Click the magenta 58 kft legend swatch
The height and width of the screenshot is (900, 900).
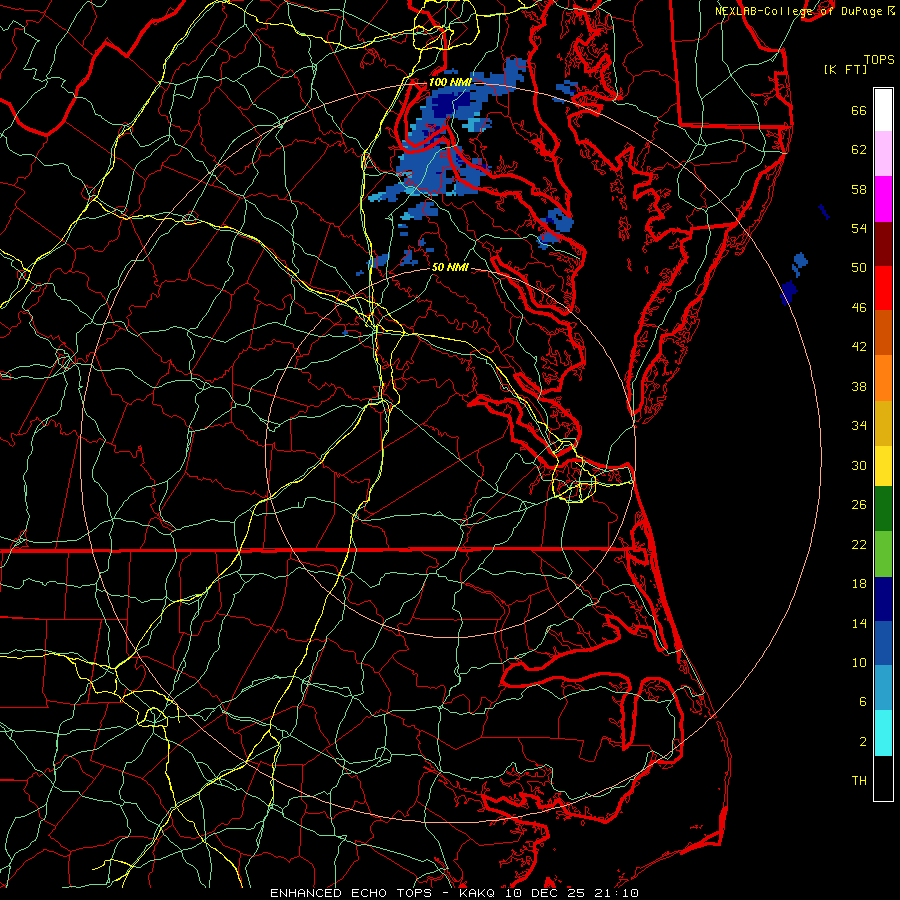(x=883, y=199)
